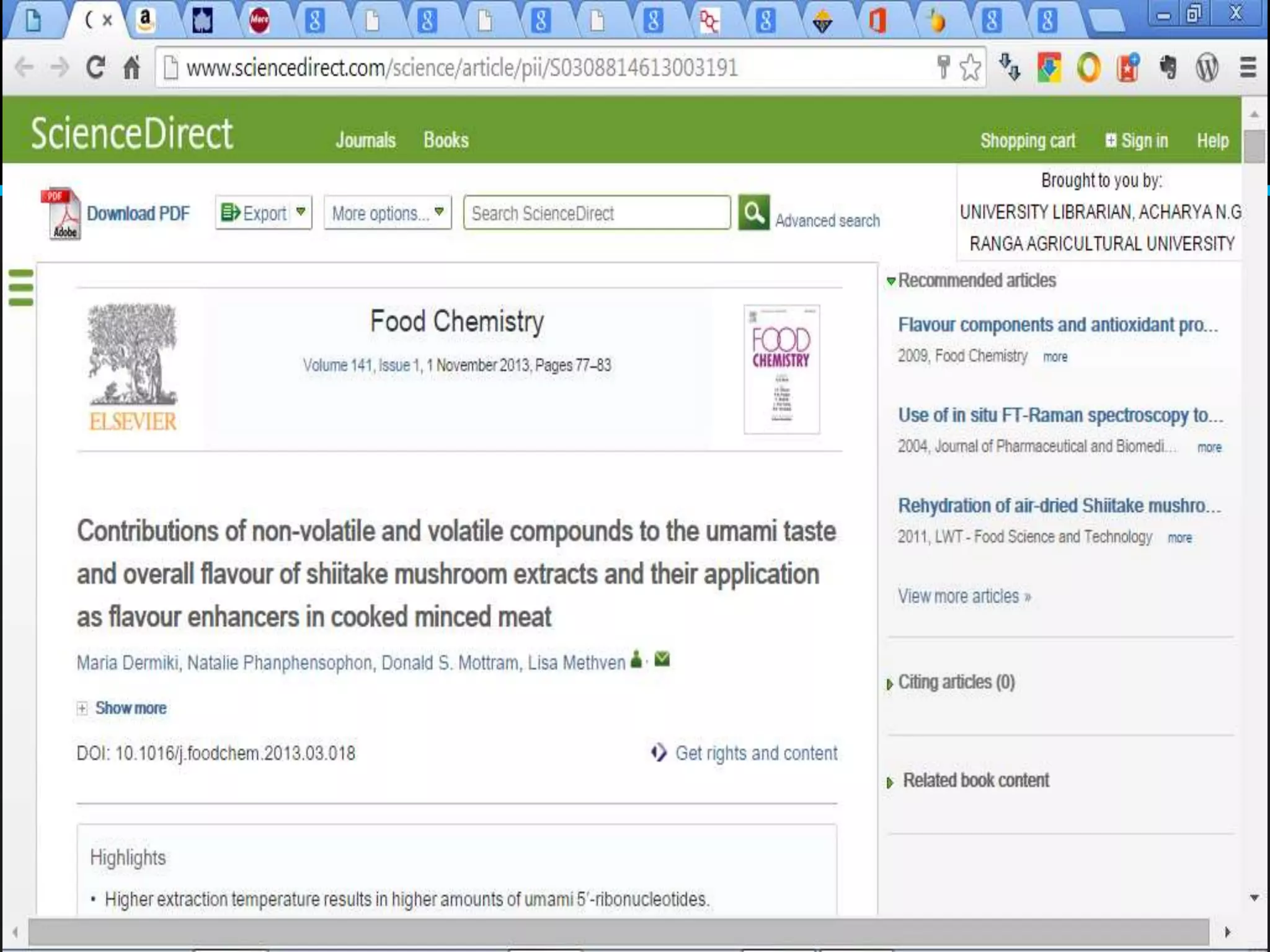Bookmark page with the star icon
The height and width of the screenshot is (952, 1270).
coord(970,67)
